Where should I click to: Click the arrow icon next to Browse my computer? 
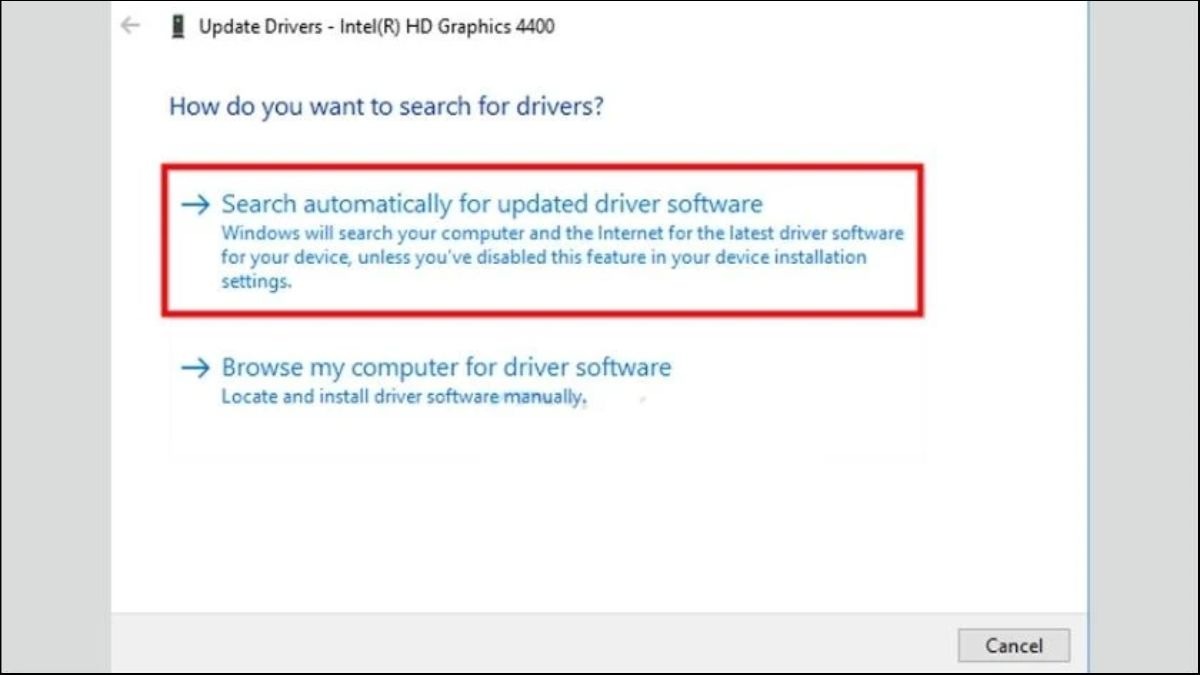coord(196,368)
